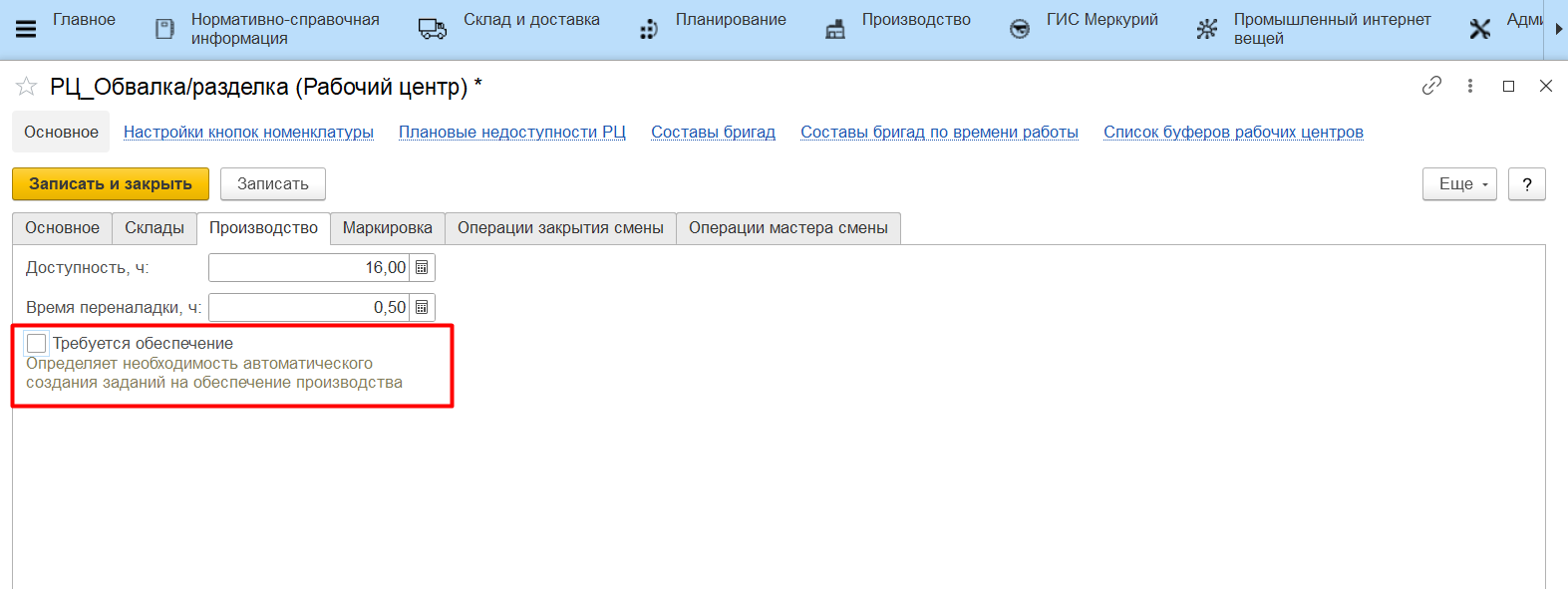Switch to the Склады tab
This screenshot has width=1568, height=589.
[155, 228]
